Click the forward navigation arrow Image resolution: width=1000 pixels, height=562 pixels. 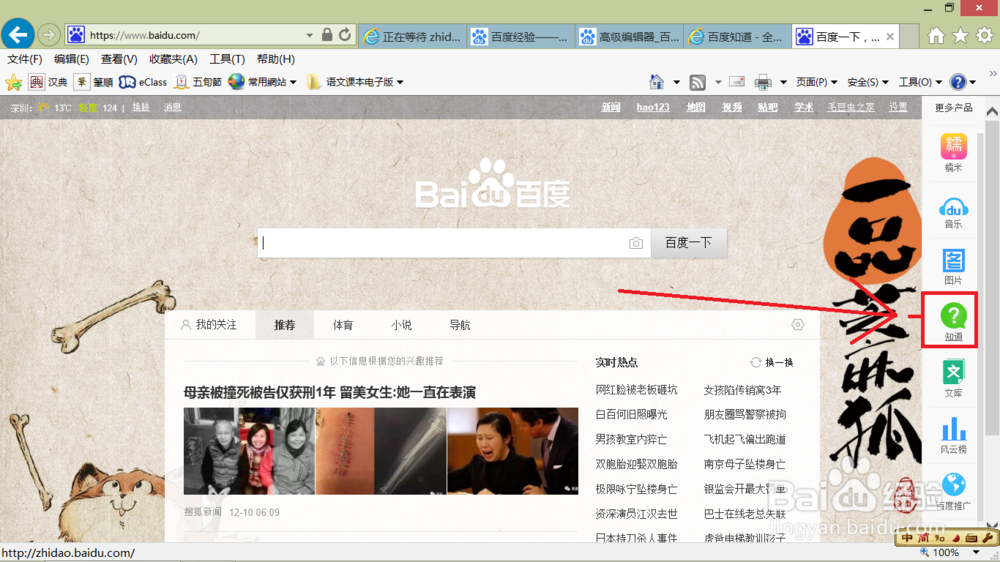click(48, 34)
